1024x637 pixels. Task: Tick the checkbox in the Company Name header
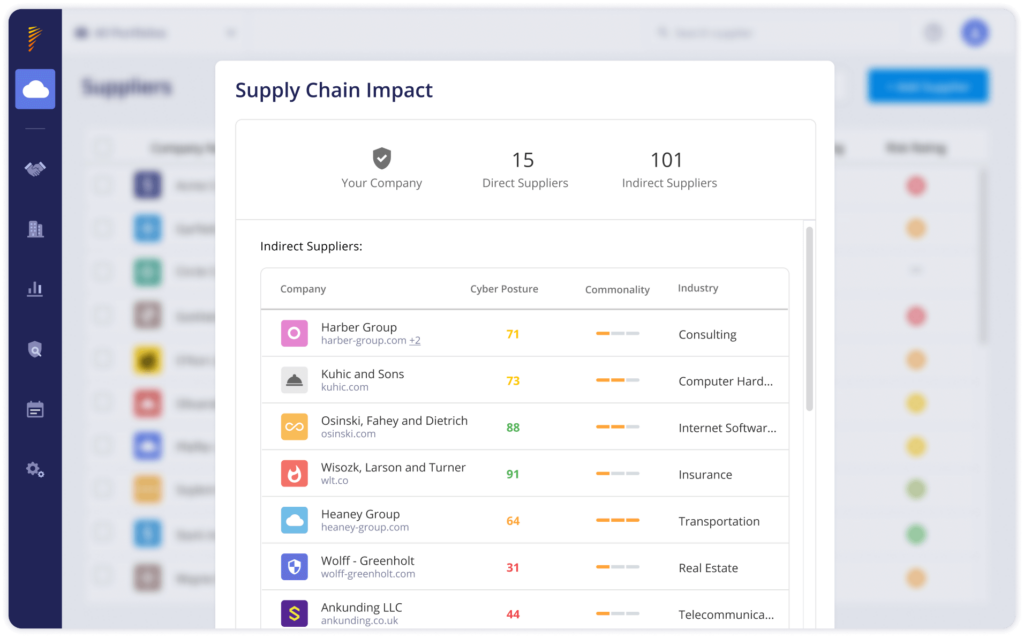(105, 147)
